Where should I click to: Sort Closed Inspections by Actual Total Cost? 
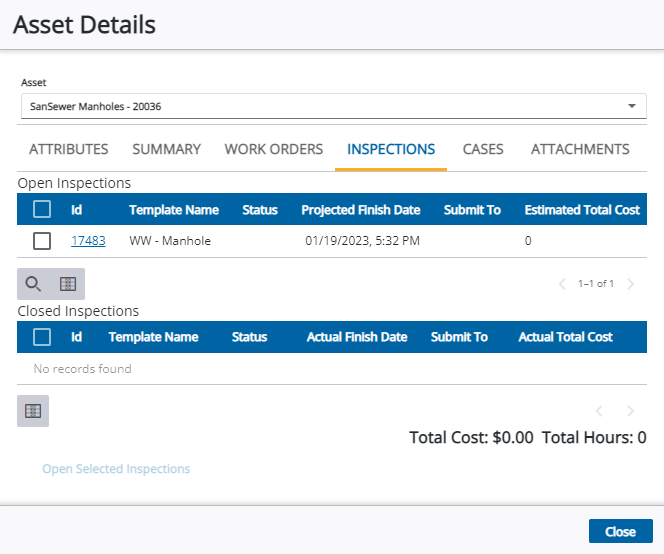pos(565,337)
